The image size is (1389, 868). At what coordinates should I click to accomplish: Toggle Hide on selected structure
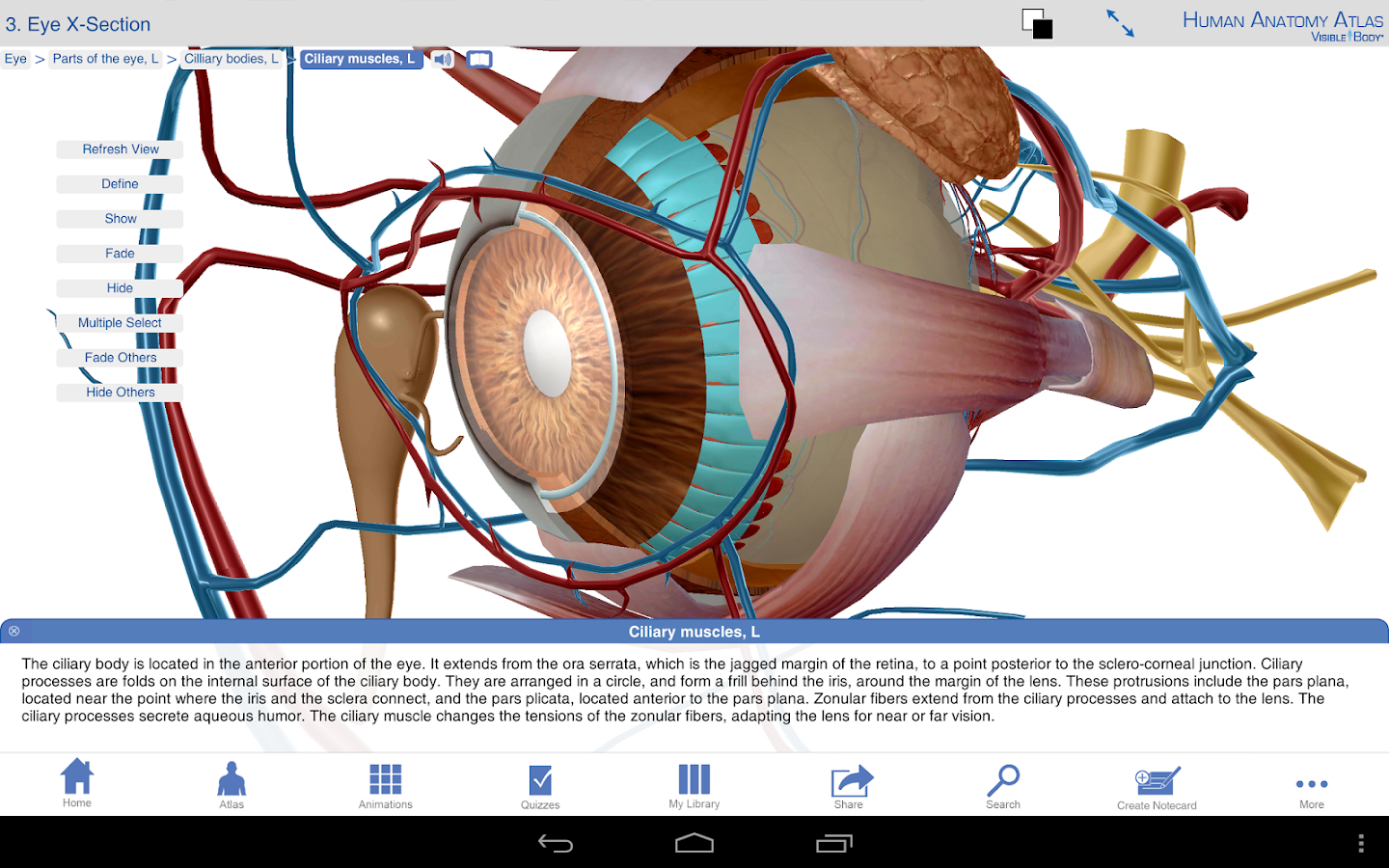[x=120, y=288]
